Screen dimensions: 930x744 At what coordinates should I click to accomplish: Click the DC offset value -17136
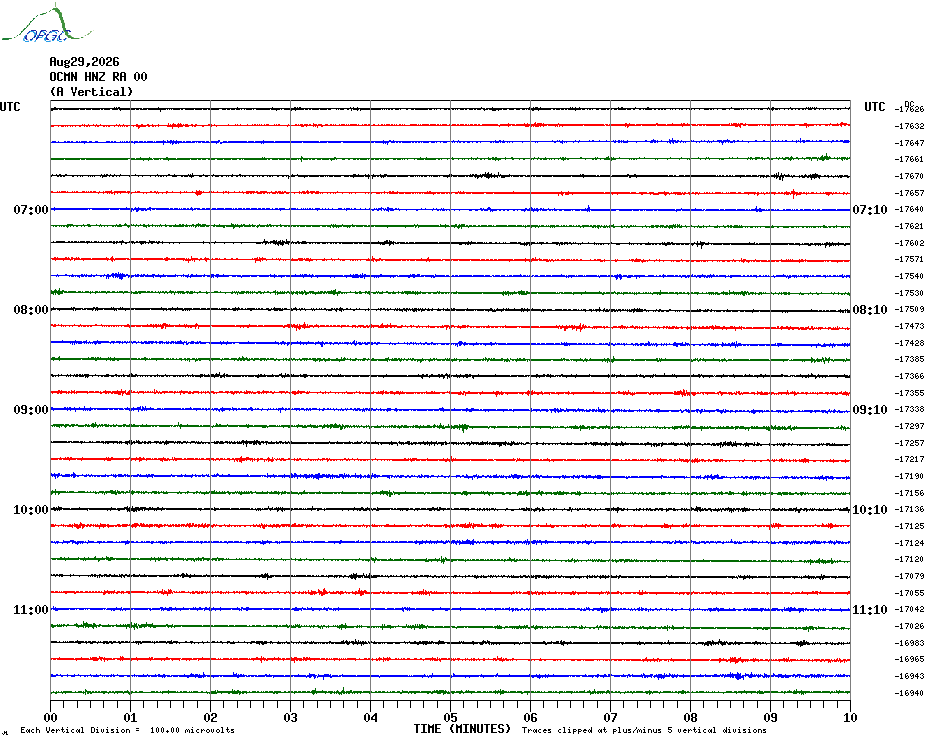coord(910,509)
